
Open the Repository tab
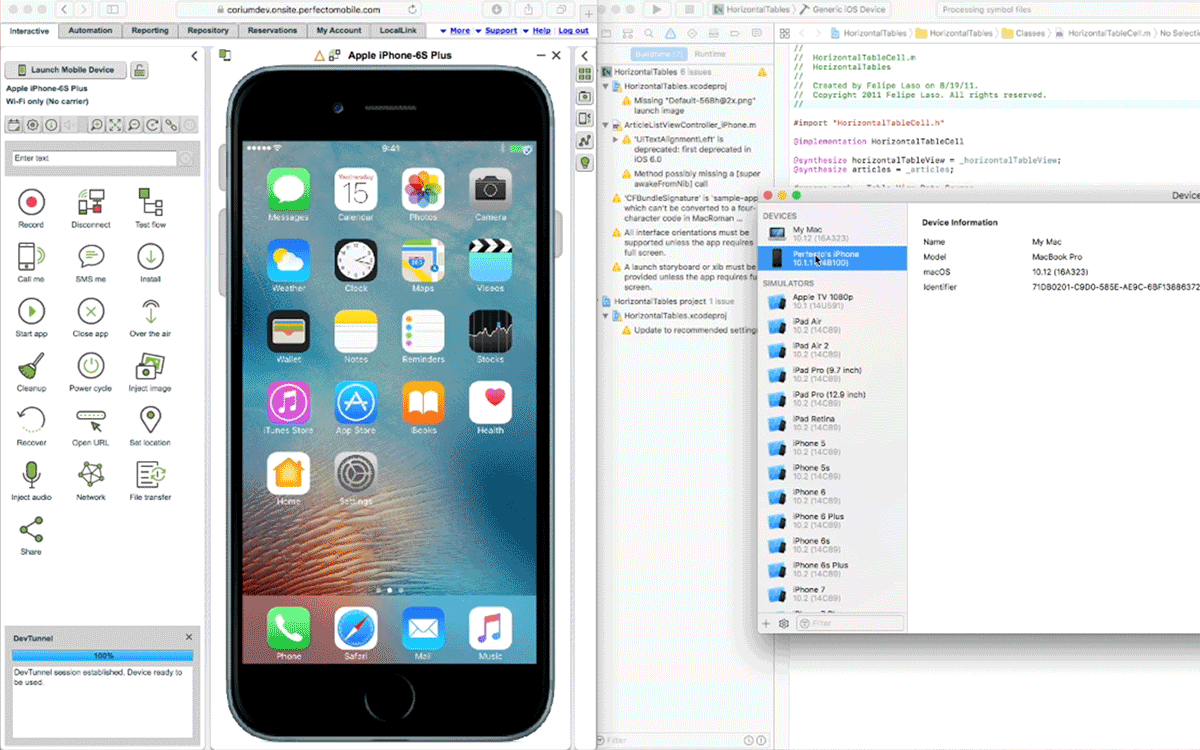point(208,31)
